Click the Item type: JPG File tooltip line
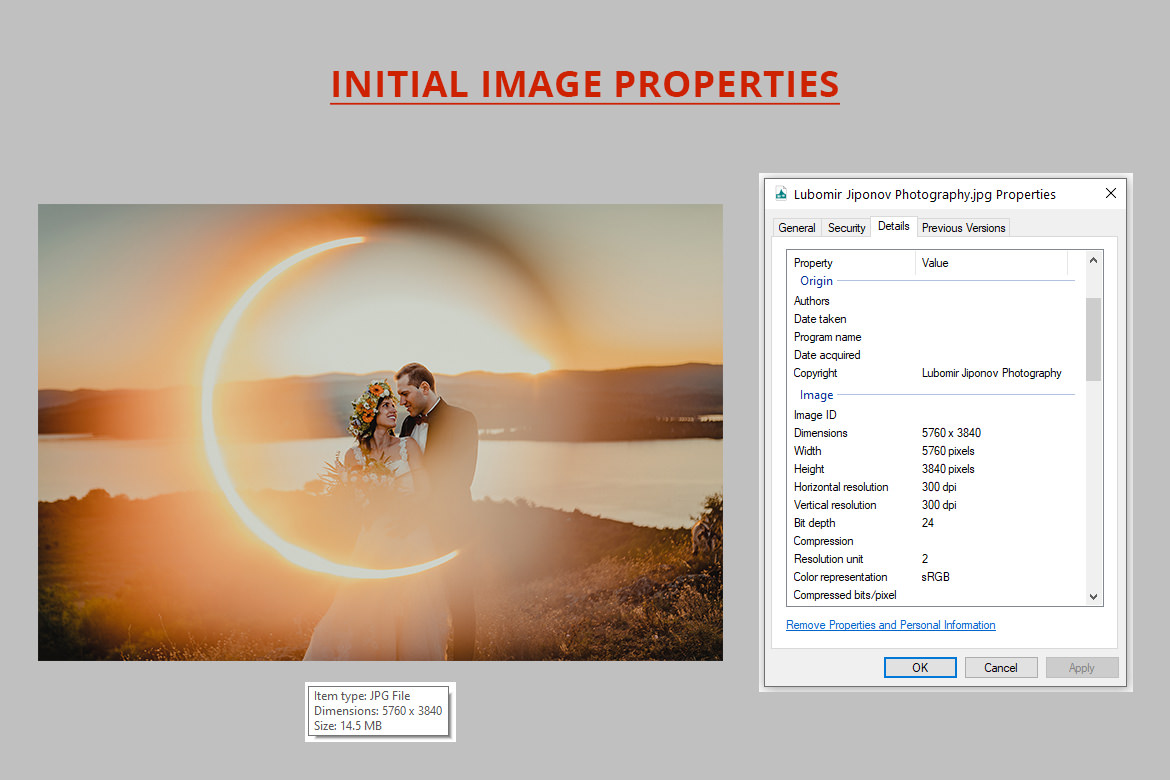 point(362,696)
